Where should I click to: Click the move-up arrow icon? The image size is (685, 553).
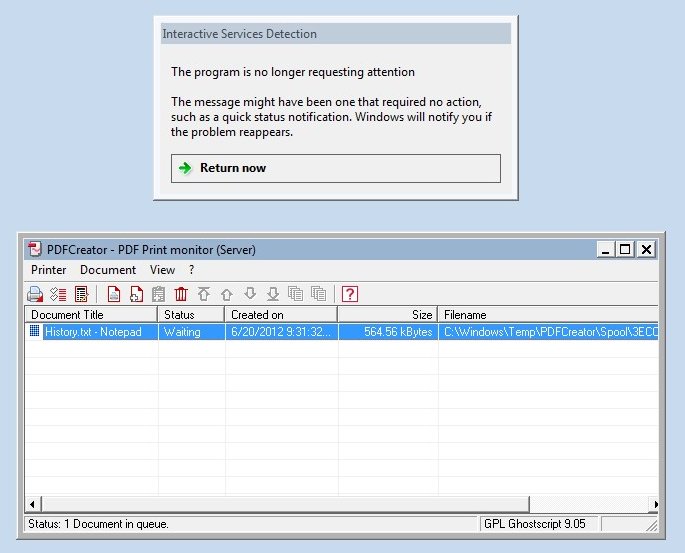pos(227,294)
